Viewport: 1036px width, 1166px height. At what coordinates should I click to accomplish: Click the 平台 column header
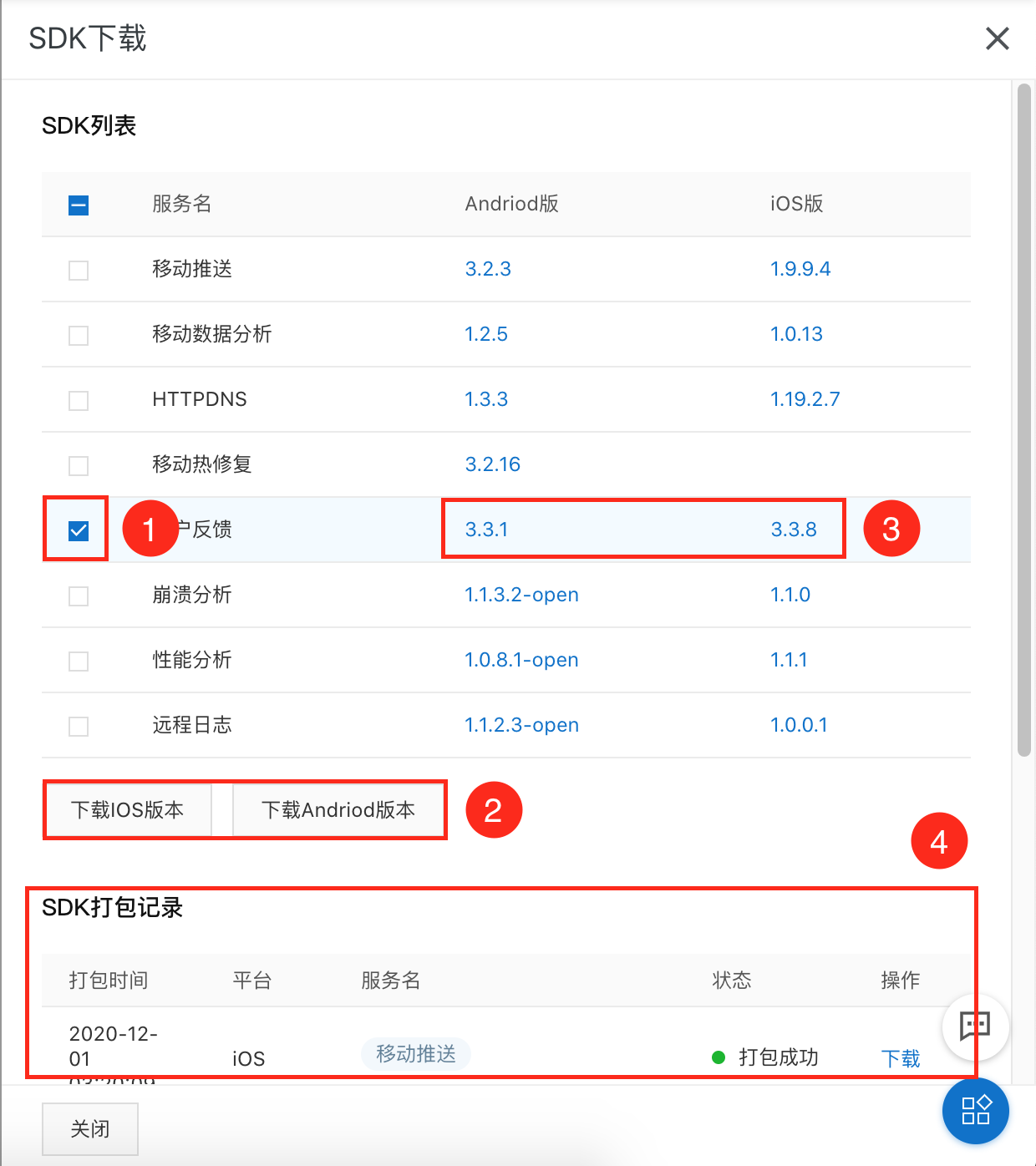pyautogui.click(x=252, y=981)
